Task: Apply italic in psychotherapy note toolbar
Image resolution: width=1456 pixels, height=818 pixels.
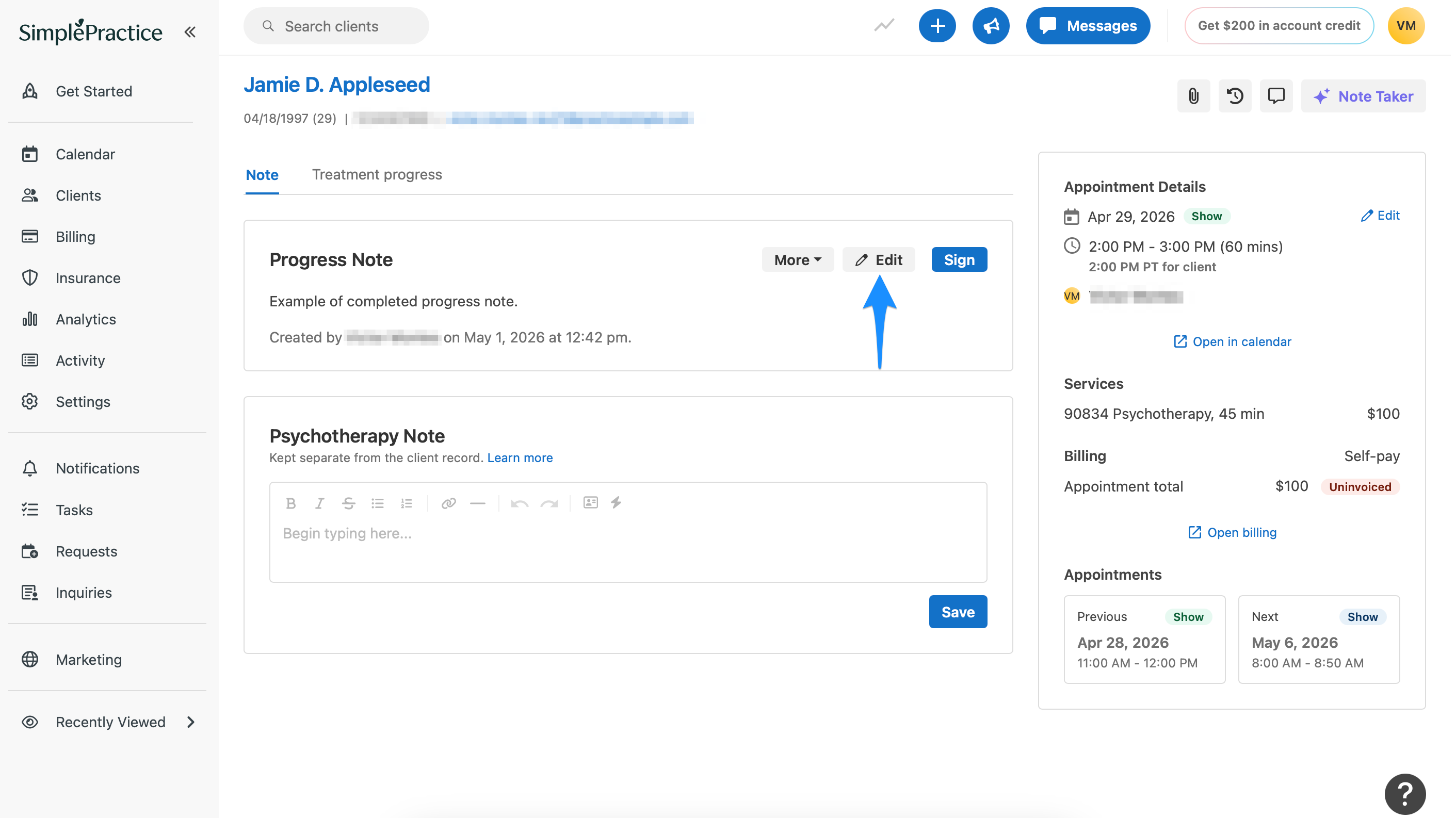Action: click(x=319, y=503)
